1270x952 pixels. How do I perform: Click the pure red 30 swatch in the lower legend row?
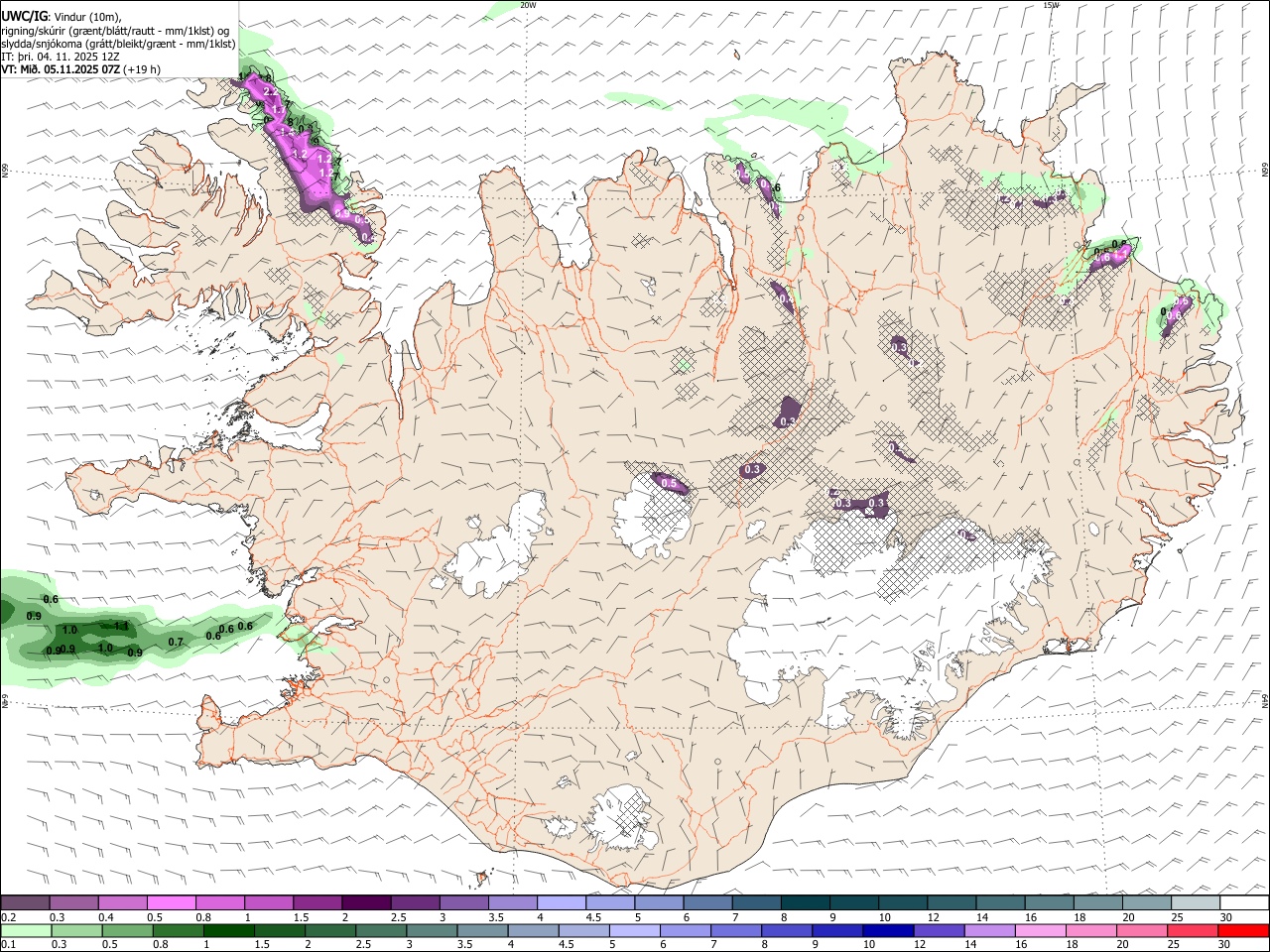tap(1244, 931)
